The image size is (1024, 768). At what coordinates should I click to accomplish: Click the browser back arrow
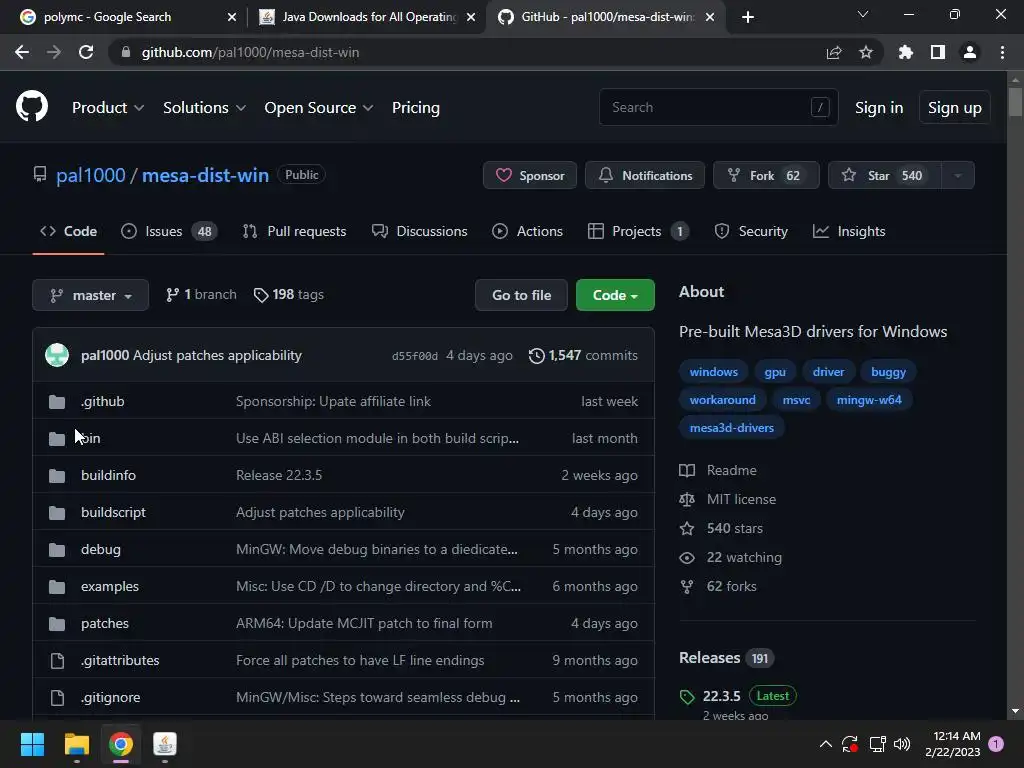click(x=22, y=52)
